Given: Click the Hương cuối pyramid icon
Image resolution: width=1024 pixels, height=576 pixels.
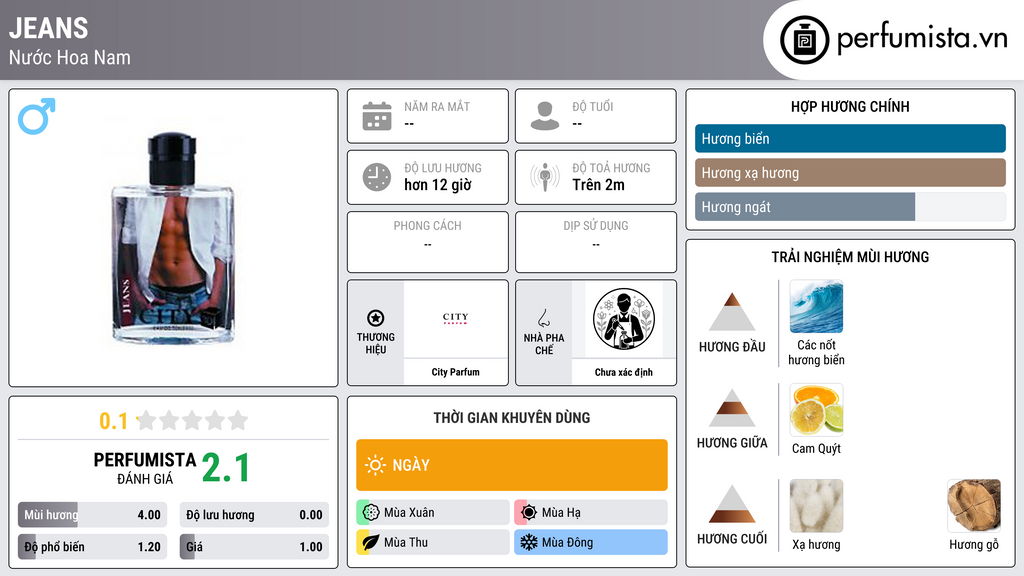Looking at the screenshot, I should coord(732,504).
